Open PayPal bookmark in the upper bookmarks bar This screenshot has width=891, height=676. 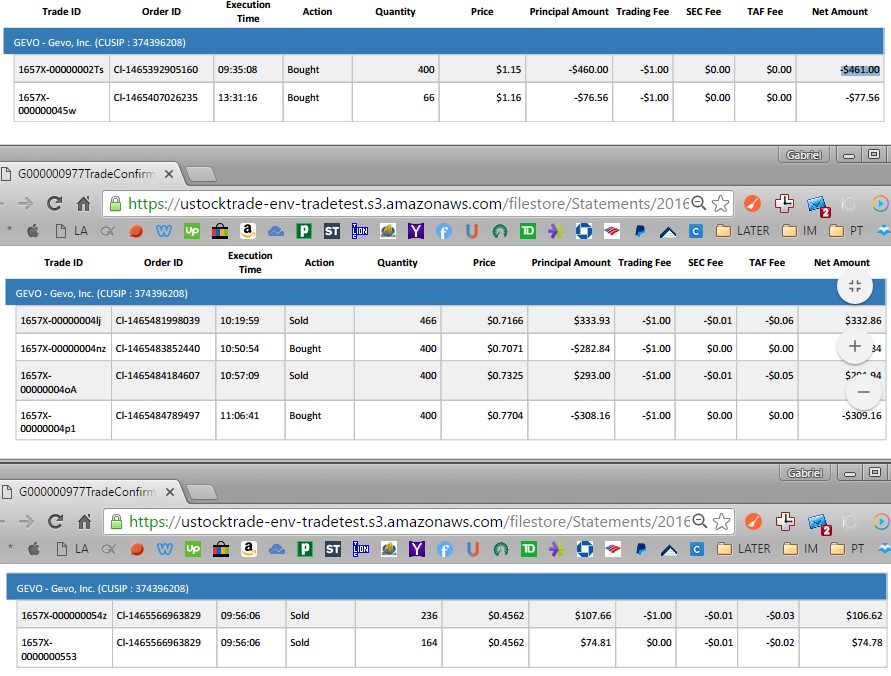click(640, 230)
